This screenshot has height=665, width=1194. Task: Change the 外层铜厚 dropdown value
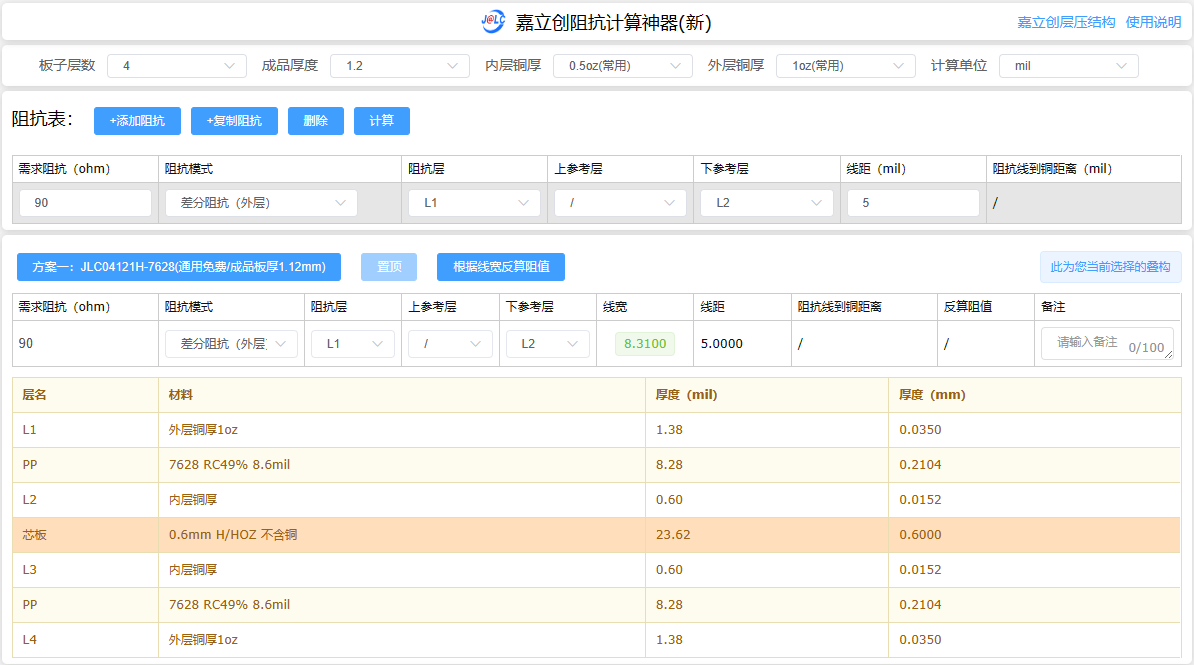tap(845, 66)
